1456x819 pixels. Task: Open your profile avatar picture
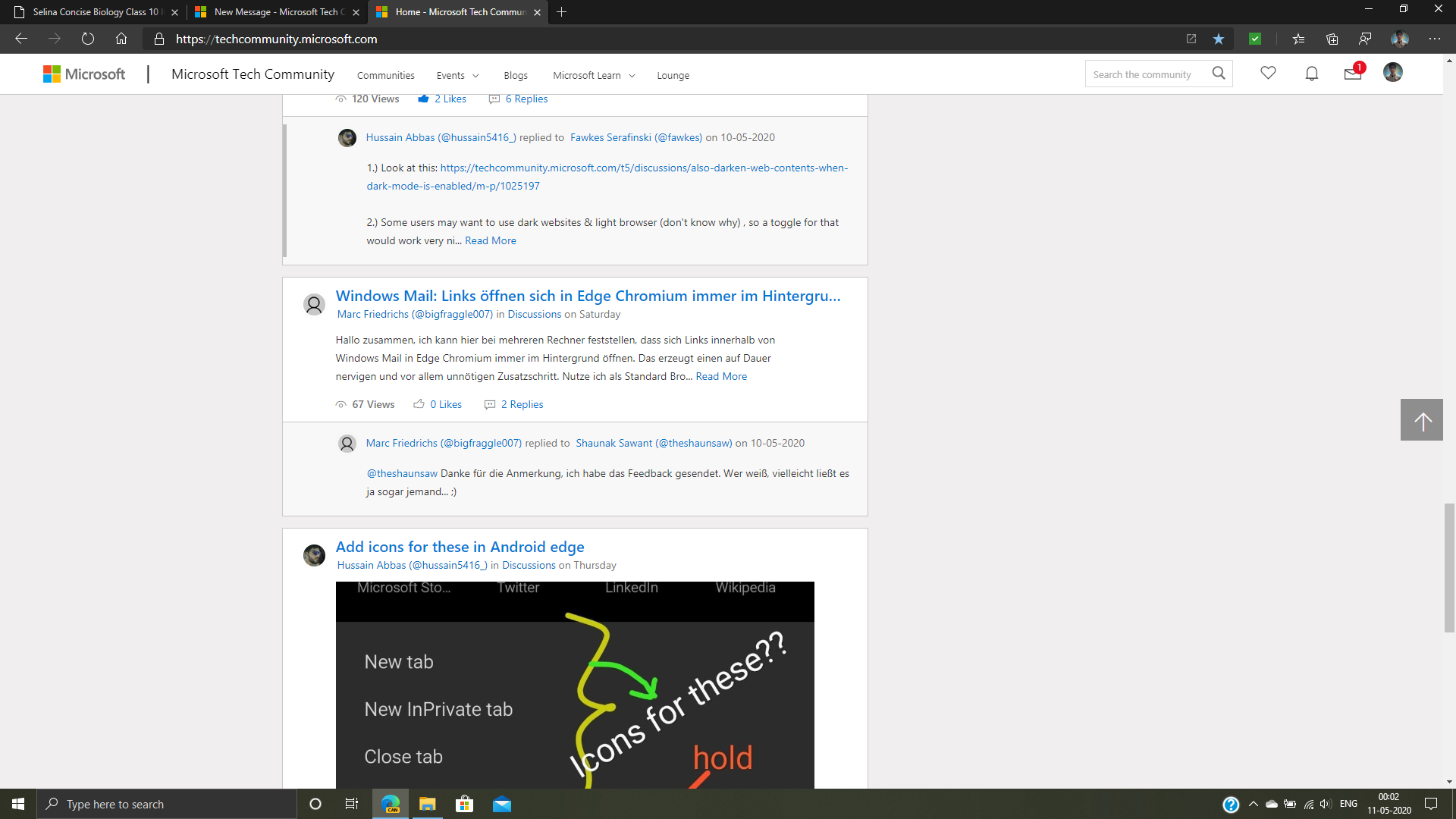click(1393, 74)
